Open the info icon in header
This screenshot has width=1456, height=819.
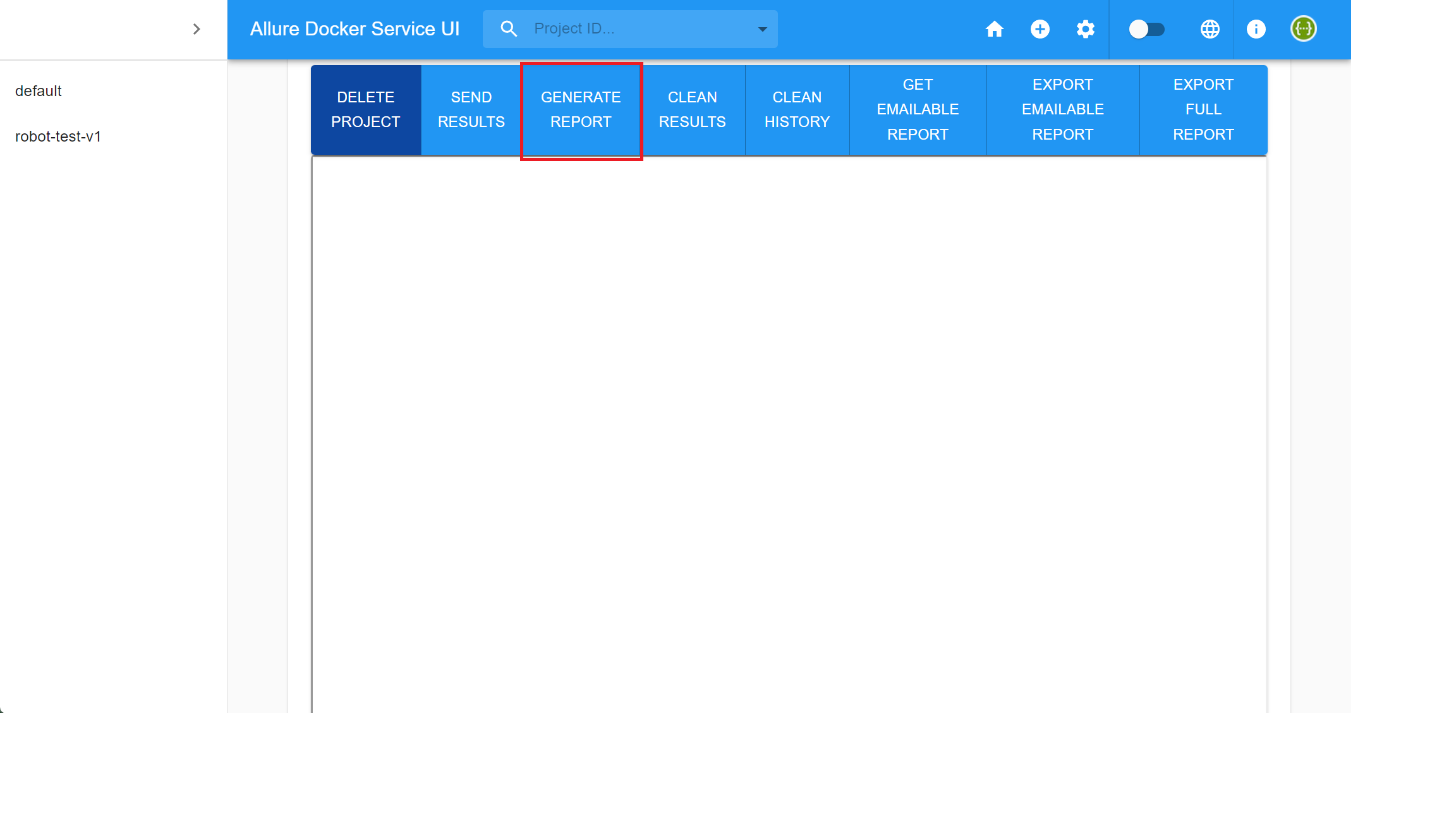1256,29
